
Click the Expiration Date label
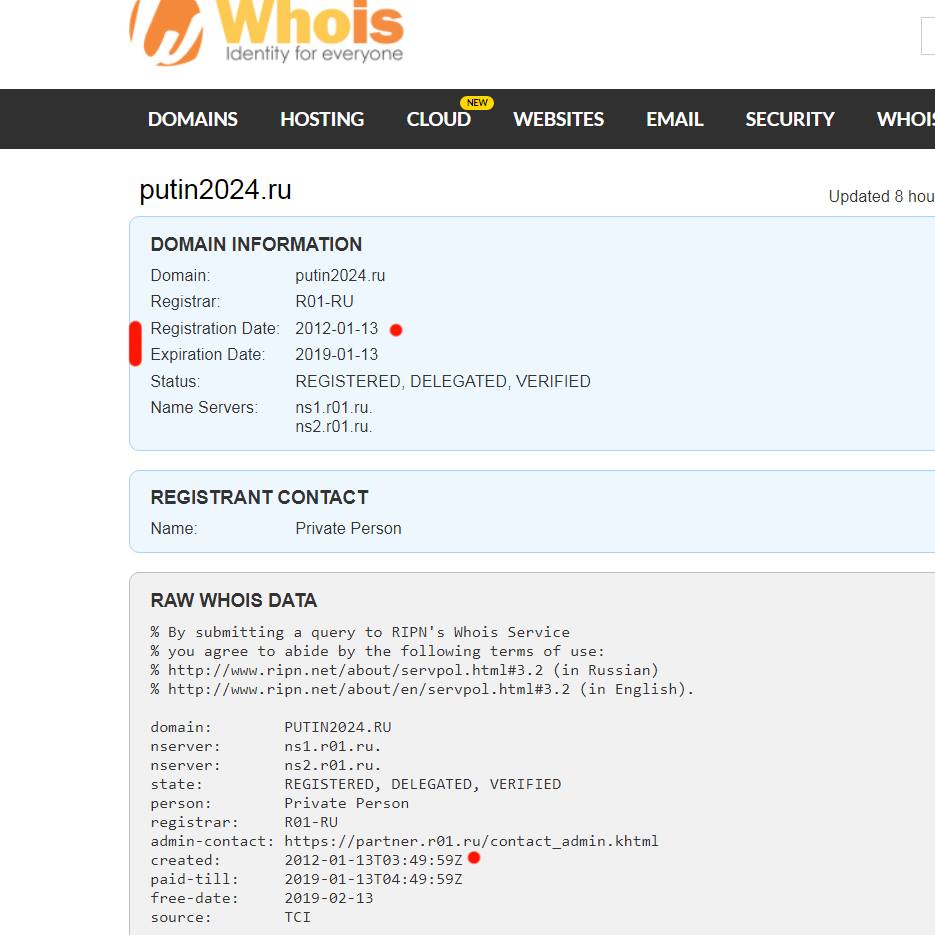pos(208,355)
